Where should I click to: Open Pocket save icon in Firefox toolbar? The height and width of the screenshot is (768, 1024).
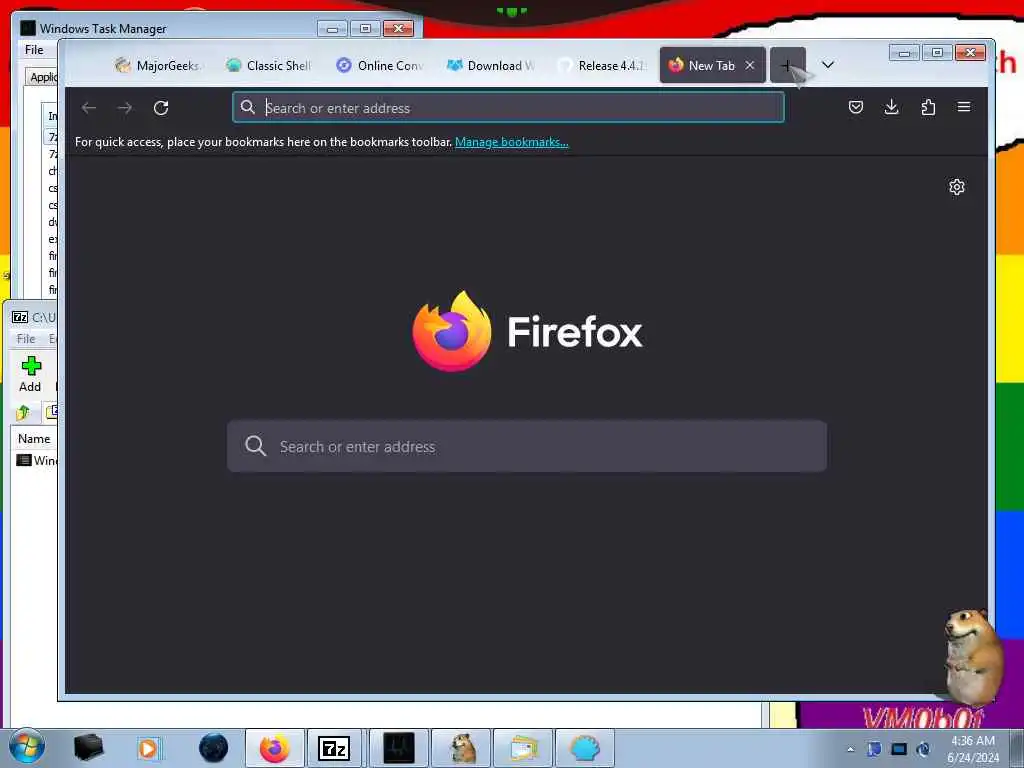point(856,107)
